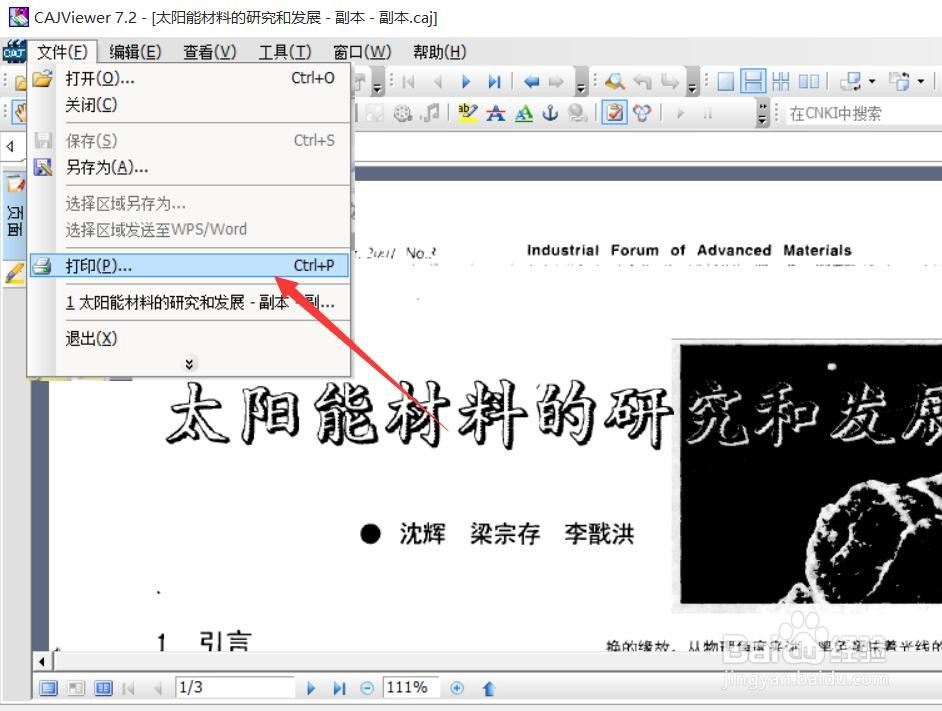Expand the File menu overflow chevron
This screenshot has width=942, height=711.
pos(189,363)
